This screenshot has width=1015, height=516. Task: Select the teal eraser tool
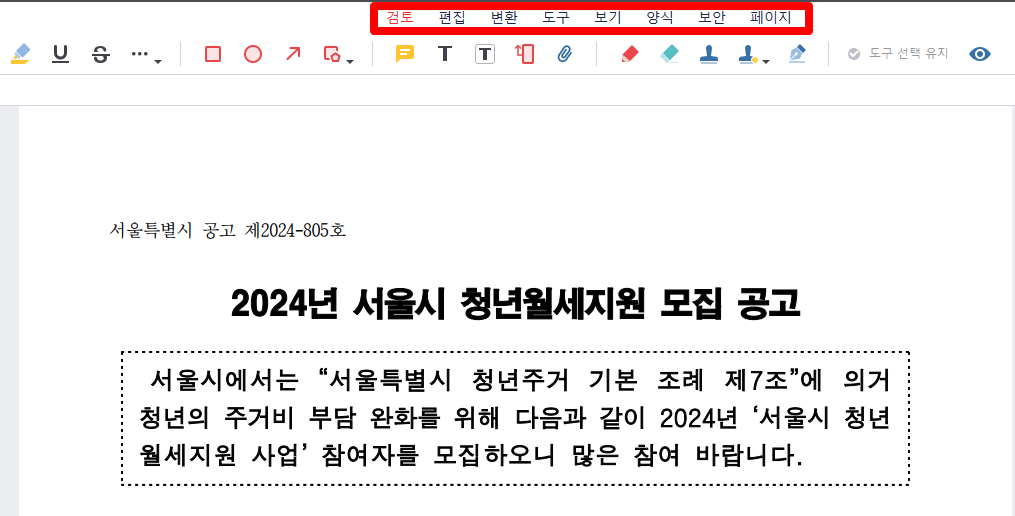point(669,54)
